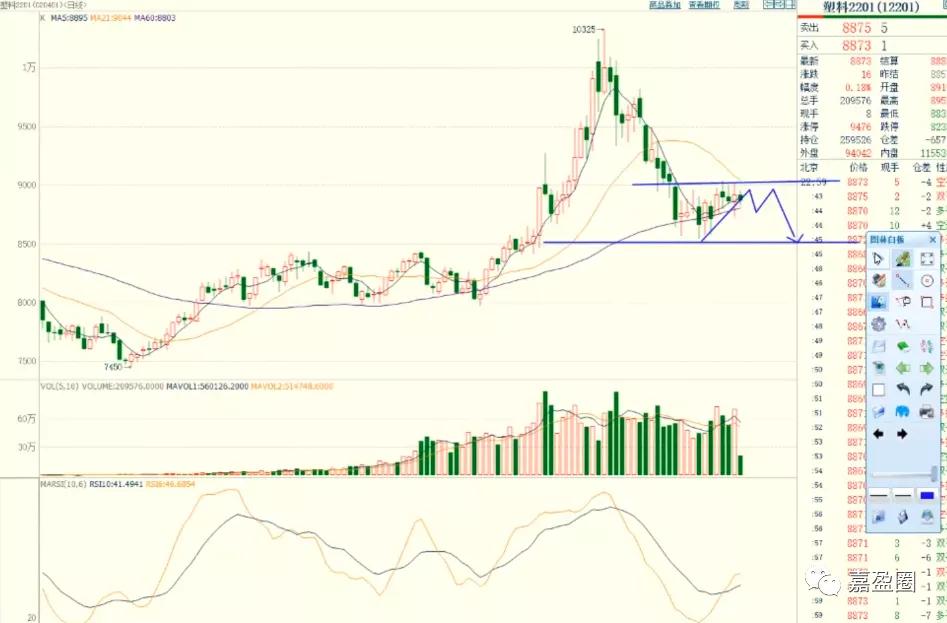Click the fullscreen expand icon
Screen dimensions: 947x623
pos(927,259)
